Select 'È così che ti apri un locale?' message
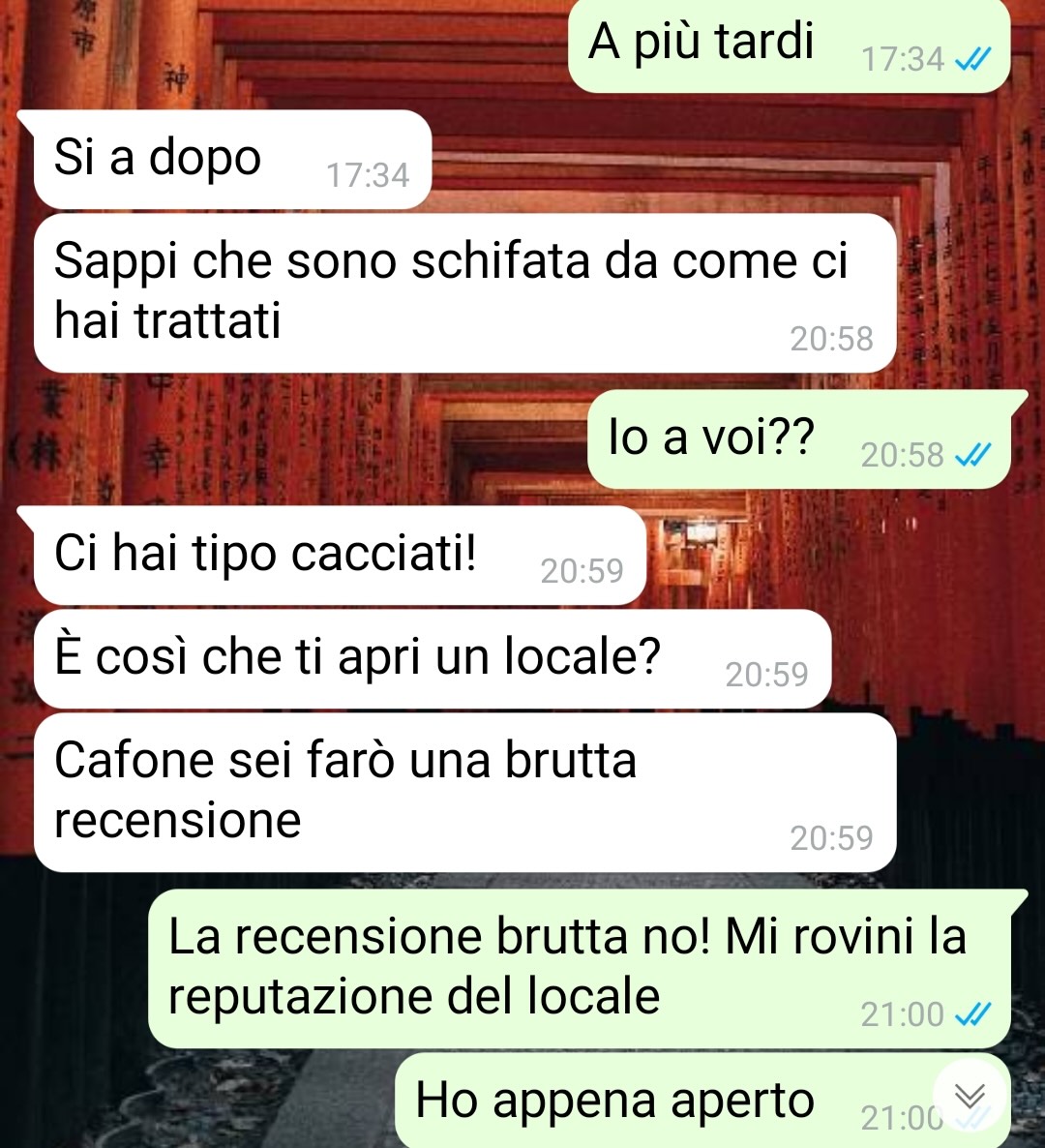The width and height of the screenshot is (1045, 1148). tap(432, 659)
